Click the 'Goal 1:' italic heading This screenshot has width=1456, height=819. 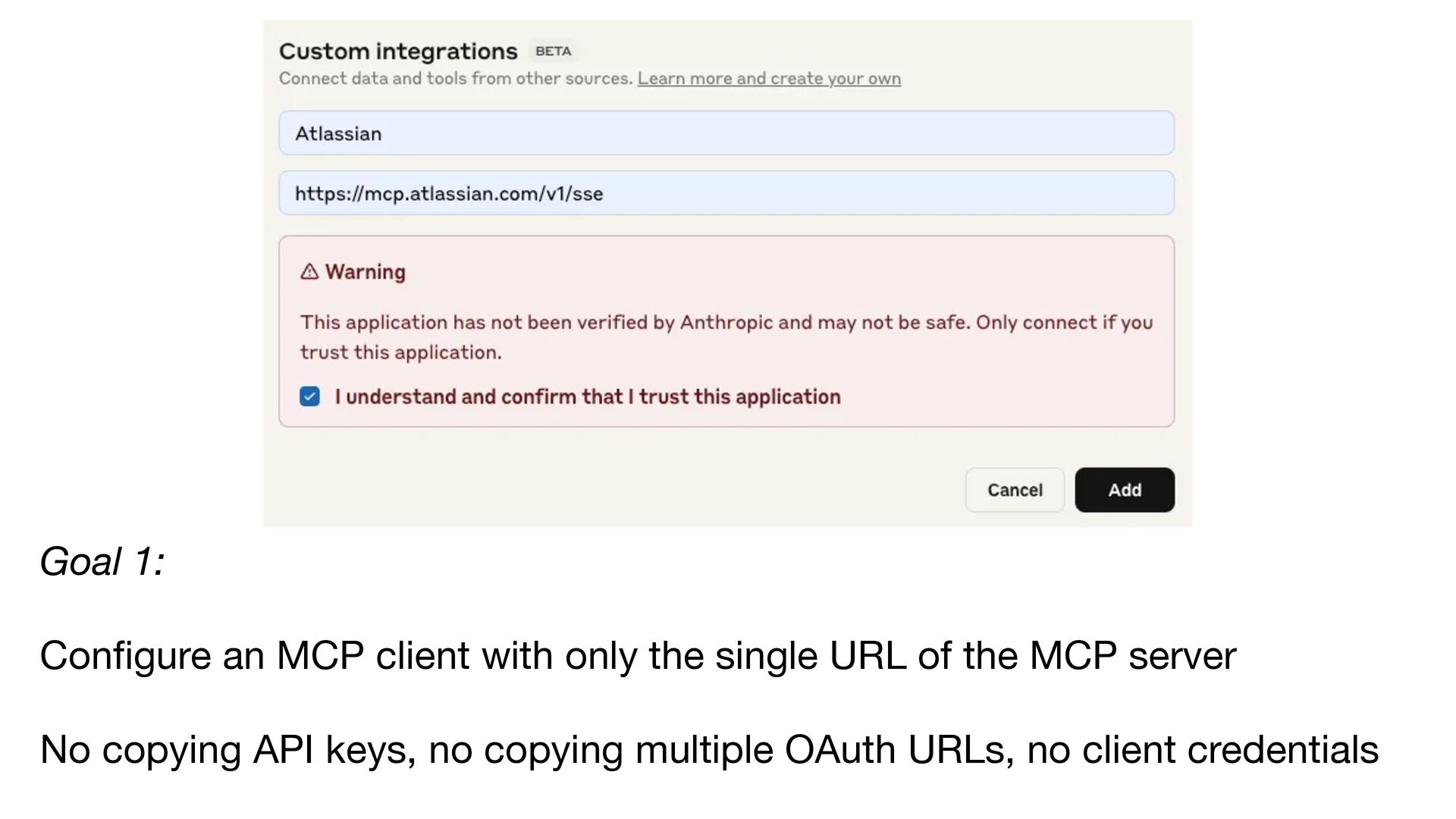coord(102,562)
